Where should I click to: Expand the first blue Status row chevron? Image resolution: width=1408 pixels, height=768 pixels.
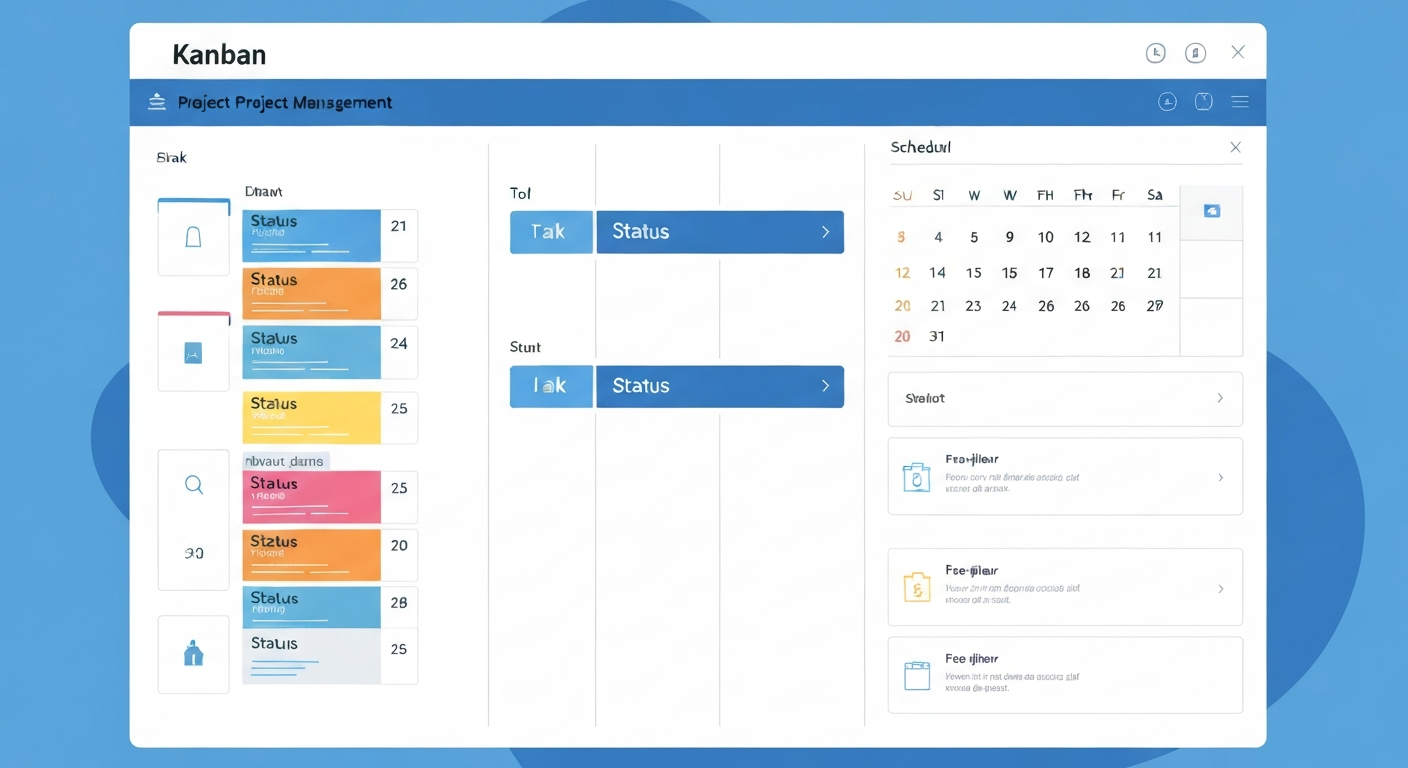tap(825, 231)
